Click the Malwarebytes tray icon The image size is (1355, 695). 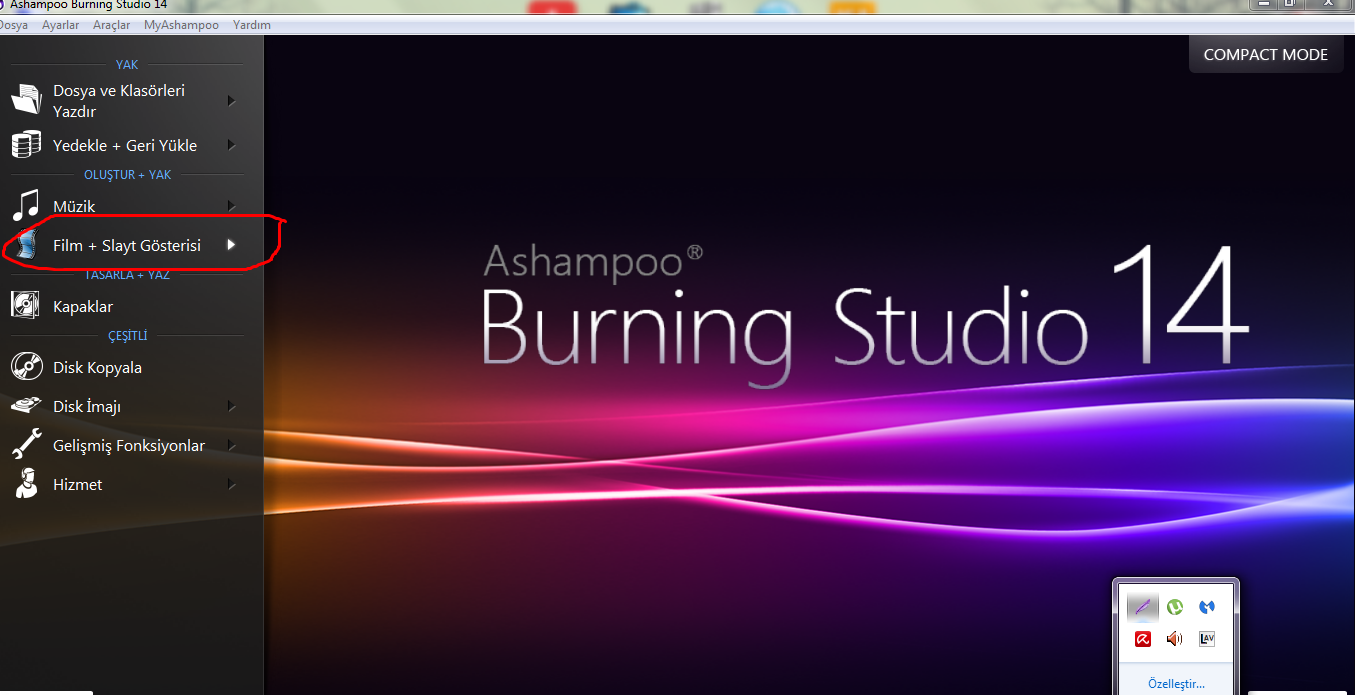[1207, 606]
